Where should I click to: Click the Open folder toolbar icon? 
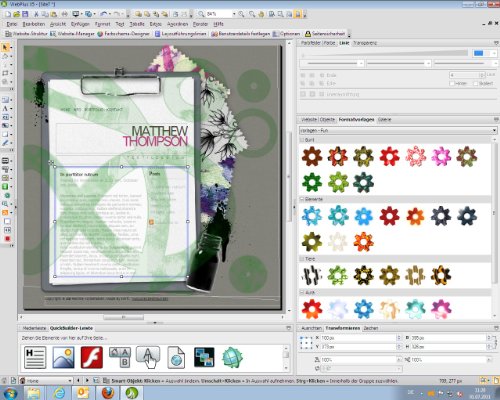[17, 14]
